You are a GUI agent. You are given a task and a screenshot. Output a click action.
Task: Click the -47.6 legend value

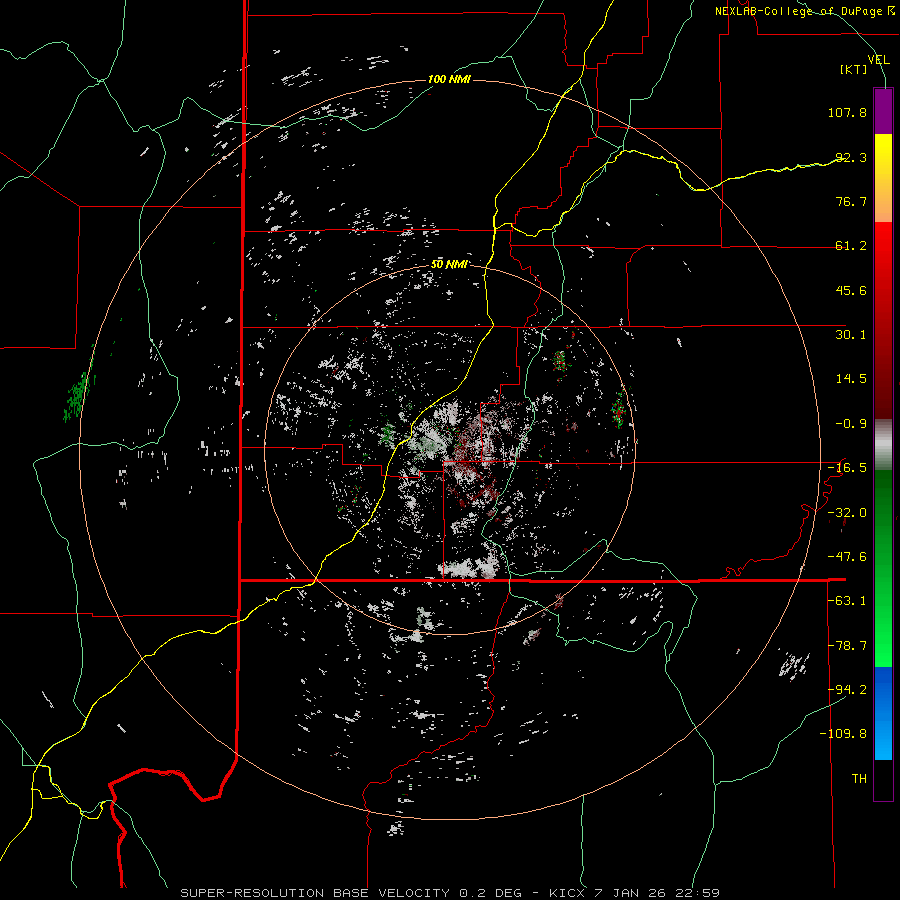coord(847,557)
